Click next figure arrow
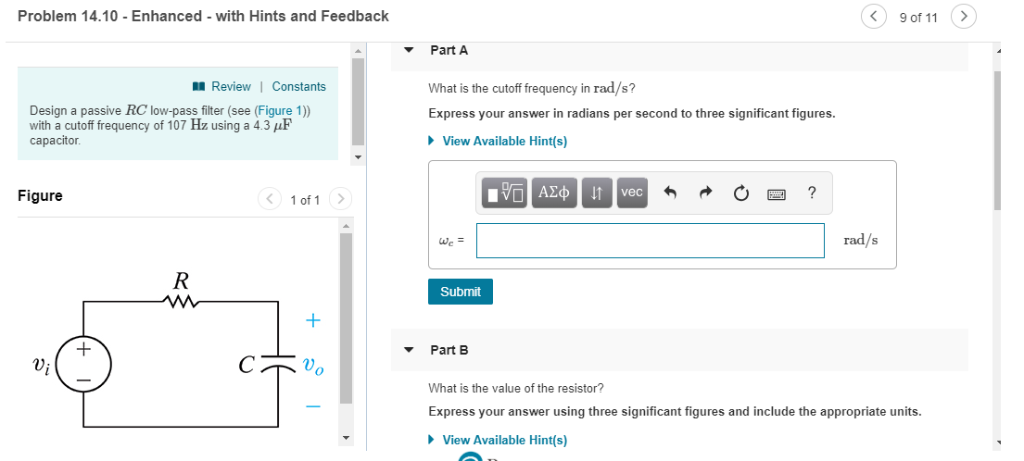Screen dimensions: 1024x461 pyautogui.click(x=340, y=199)
